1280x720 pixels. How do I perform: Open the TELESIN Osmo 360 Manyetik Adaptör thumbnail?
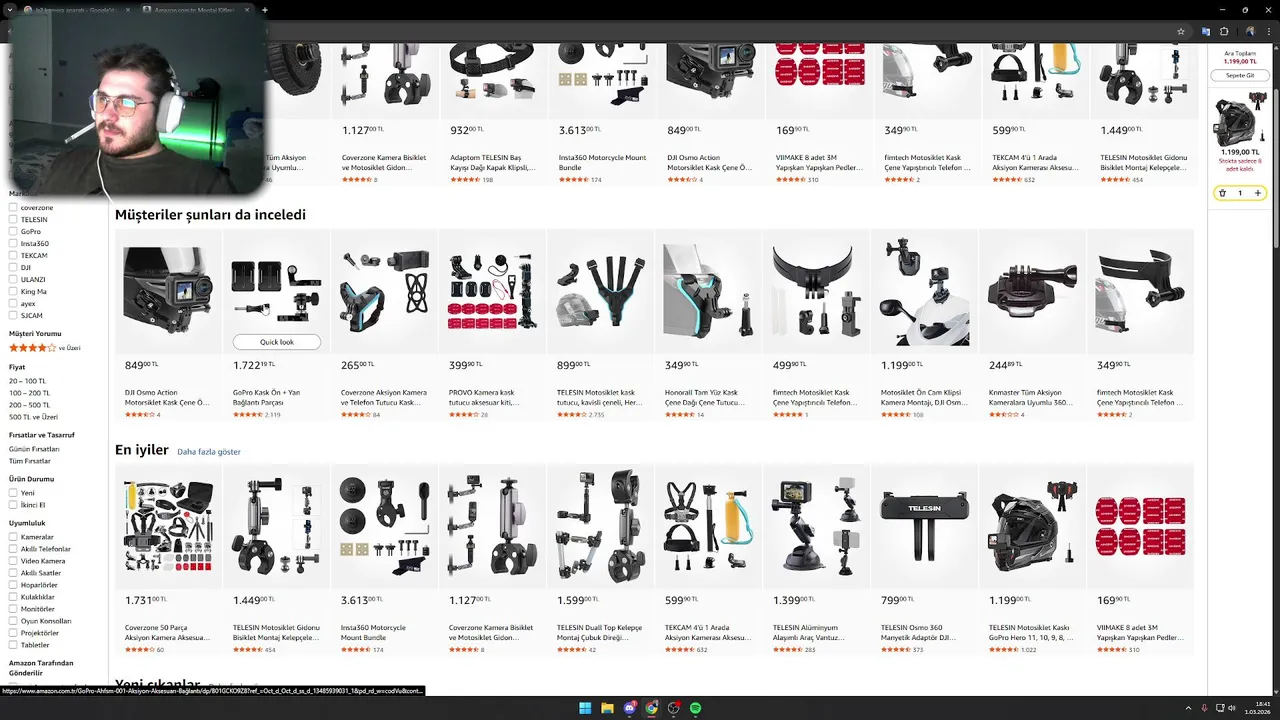pyautogui.click(x=924, y=526)
